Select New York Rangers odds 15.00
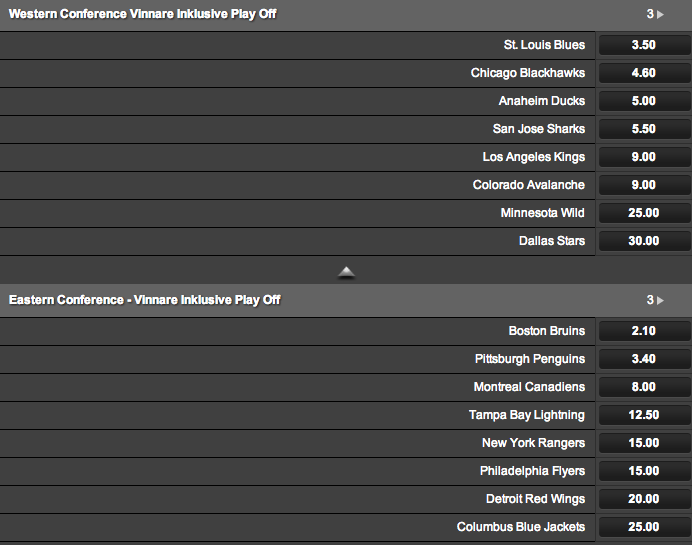692x545 pixels. tap(644, 443)
